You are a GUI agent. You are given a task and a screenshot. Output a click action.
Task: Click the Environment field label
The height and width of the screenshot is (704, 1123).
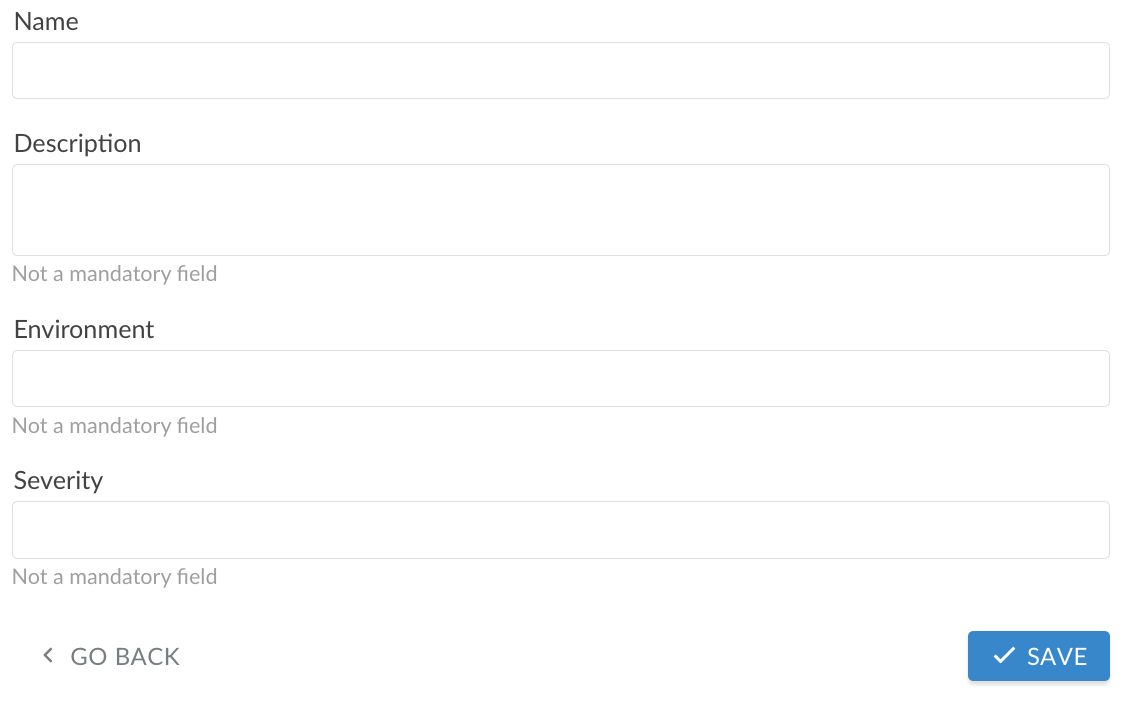pos(84,330)
